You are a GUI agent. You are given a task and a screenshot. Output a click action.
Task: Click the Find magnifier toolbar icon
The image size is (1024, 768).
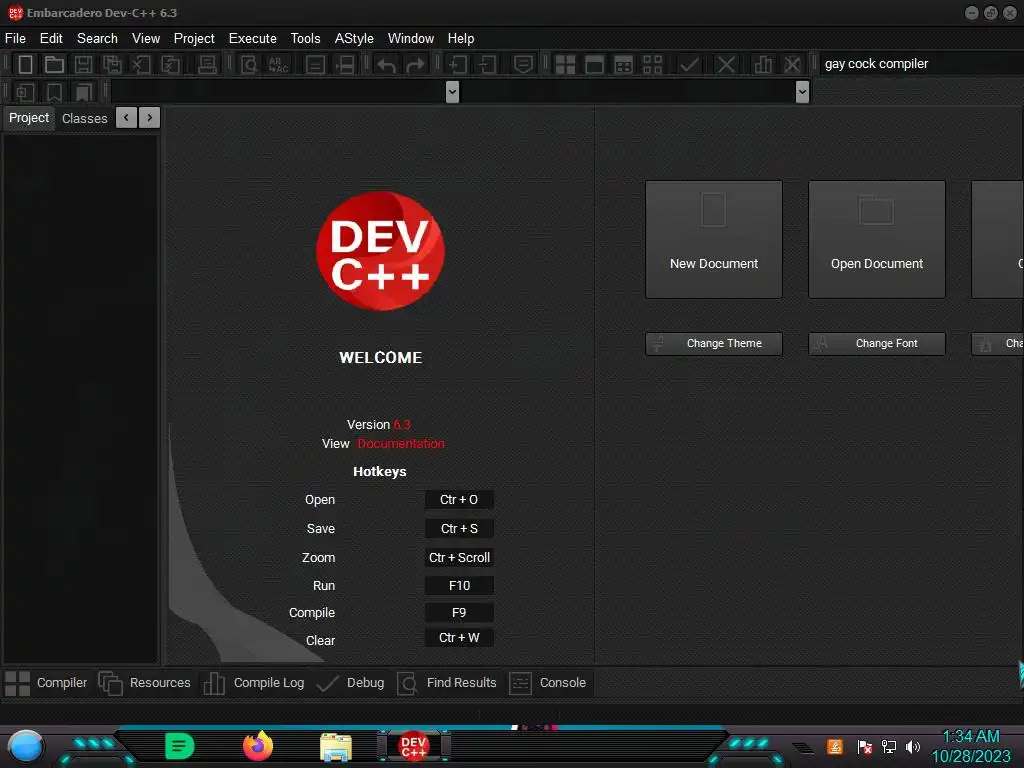point(249,64)
